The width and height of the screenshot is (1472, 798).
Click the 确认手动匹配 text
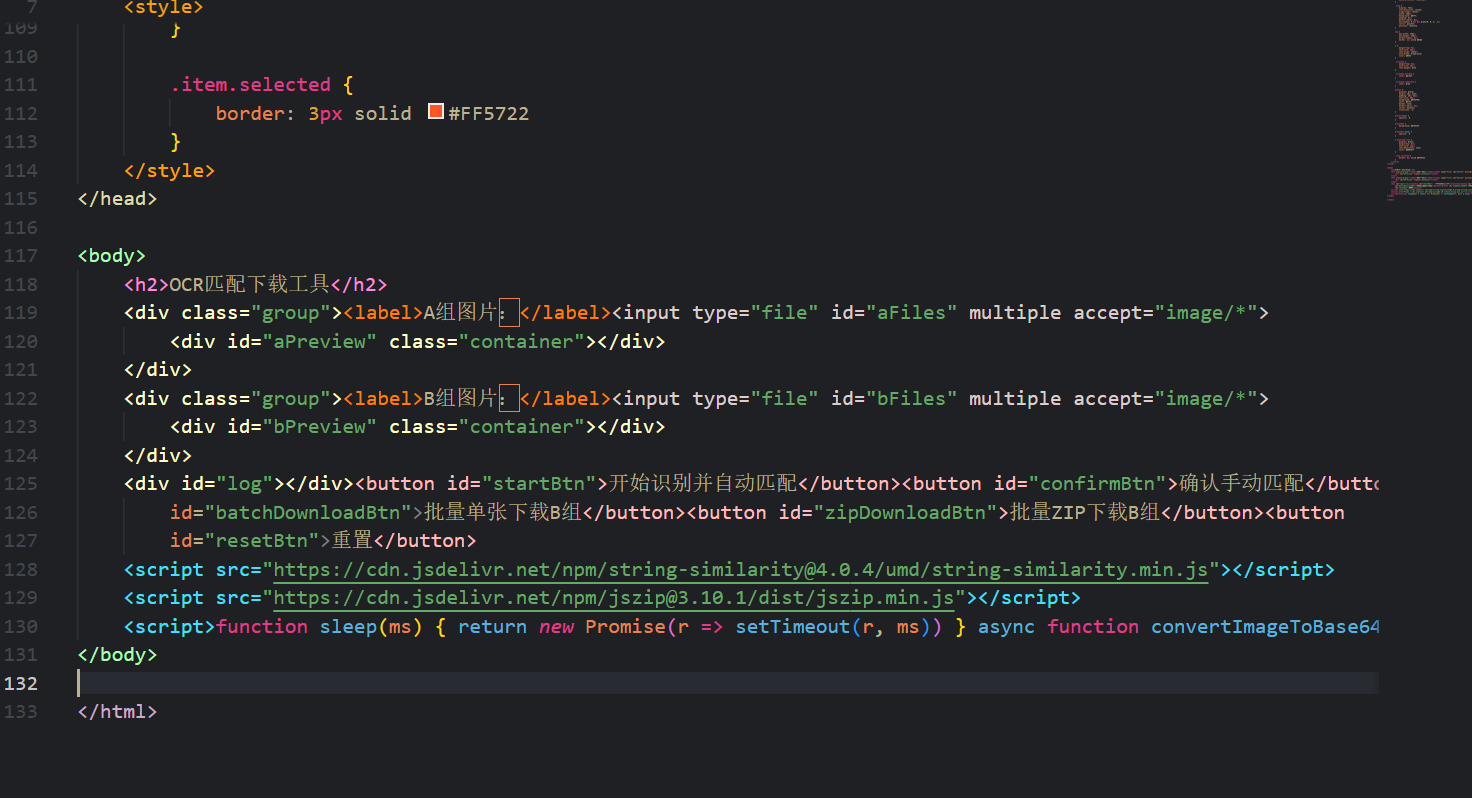(1242, 484)
